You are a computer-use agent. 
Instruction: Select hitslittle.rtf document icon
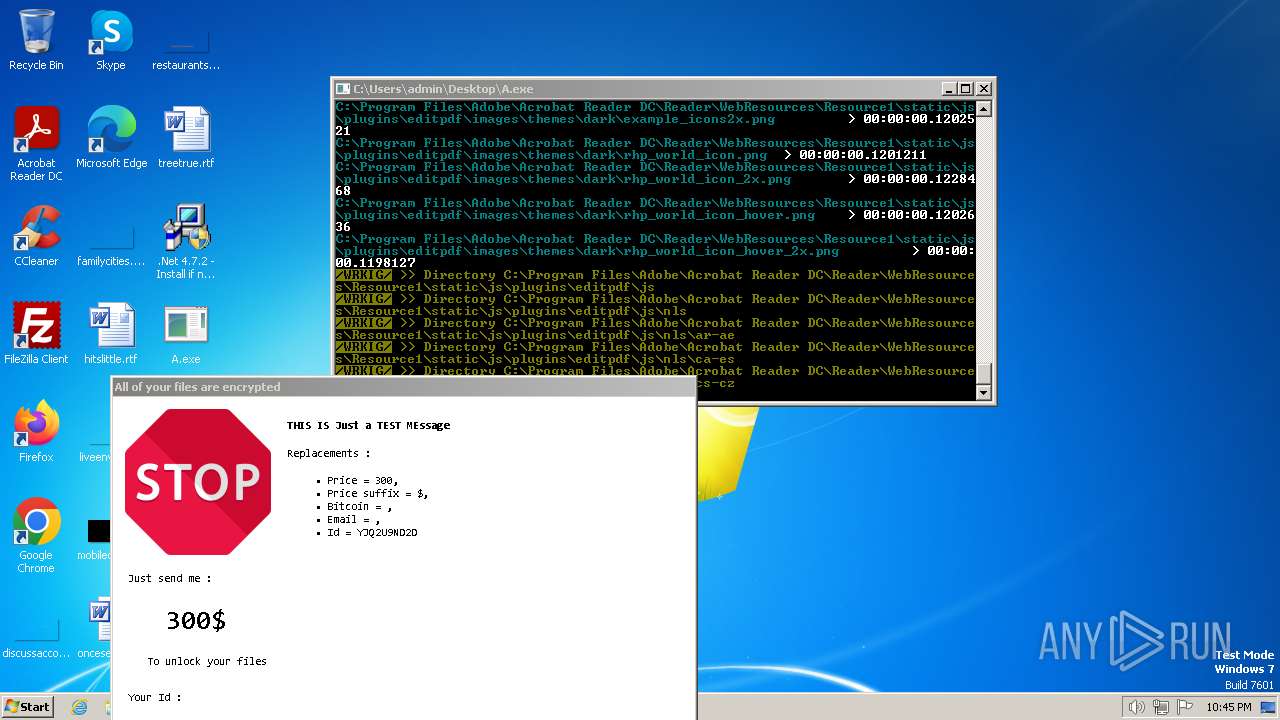[x=111, y=333]
